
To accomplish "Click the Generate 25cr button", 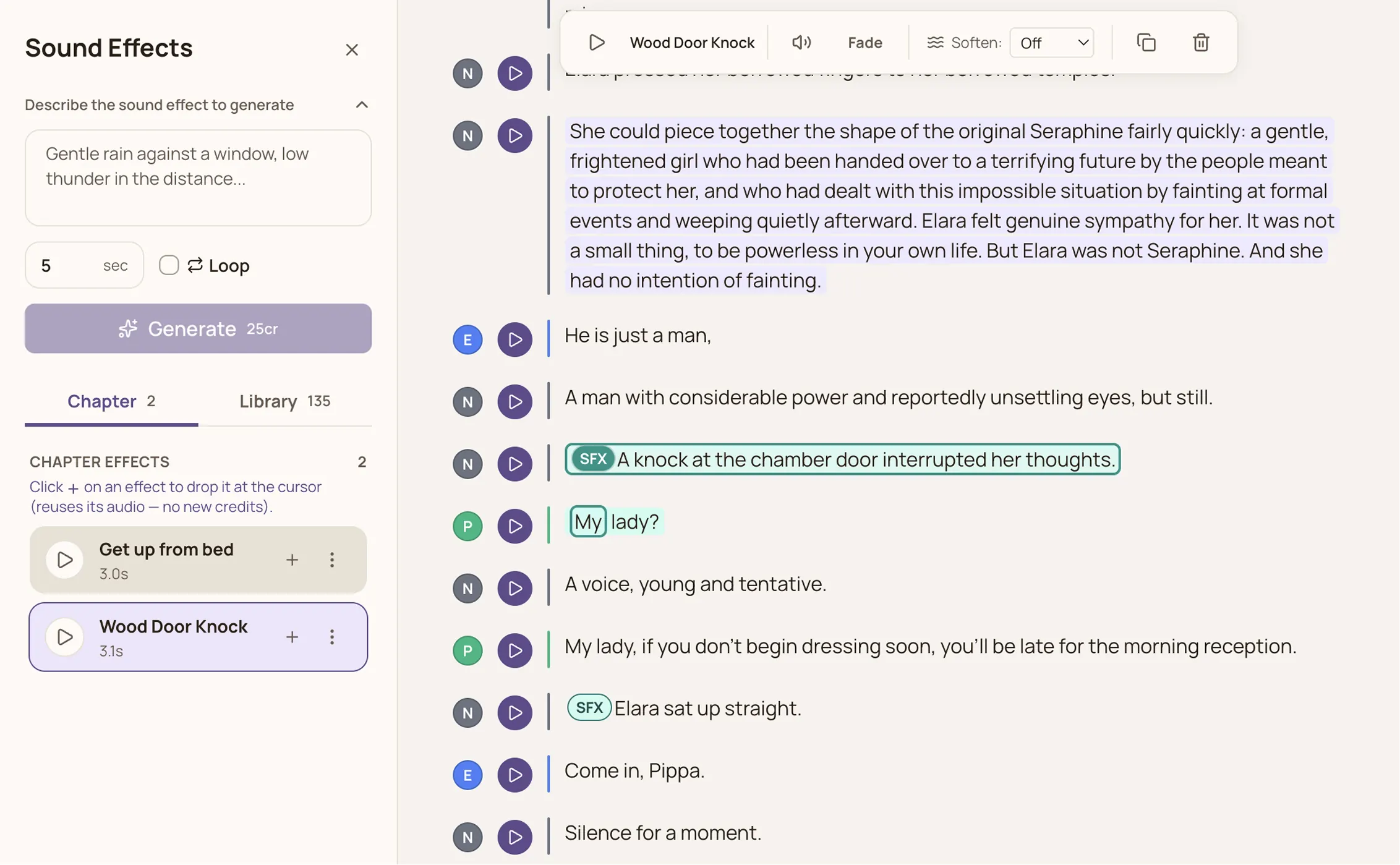I will coord(198,328).
